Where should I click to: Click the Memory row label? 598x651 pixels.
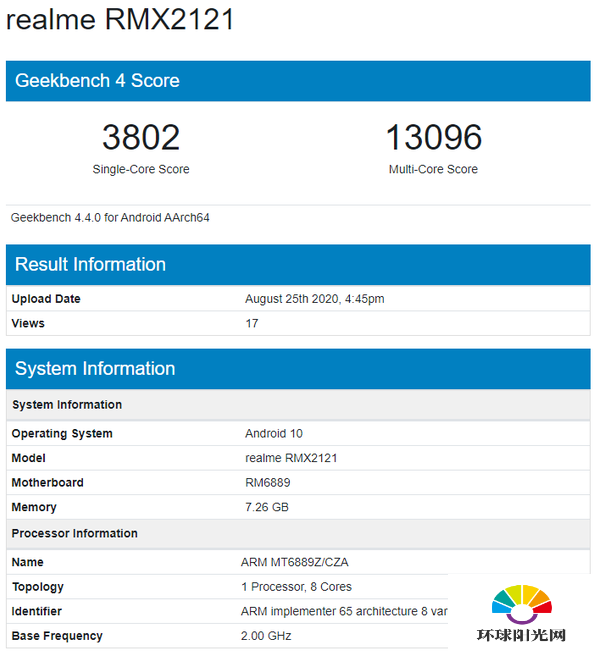34,507
